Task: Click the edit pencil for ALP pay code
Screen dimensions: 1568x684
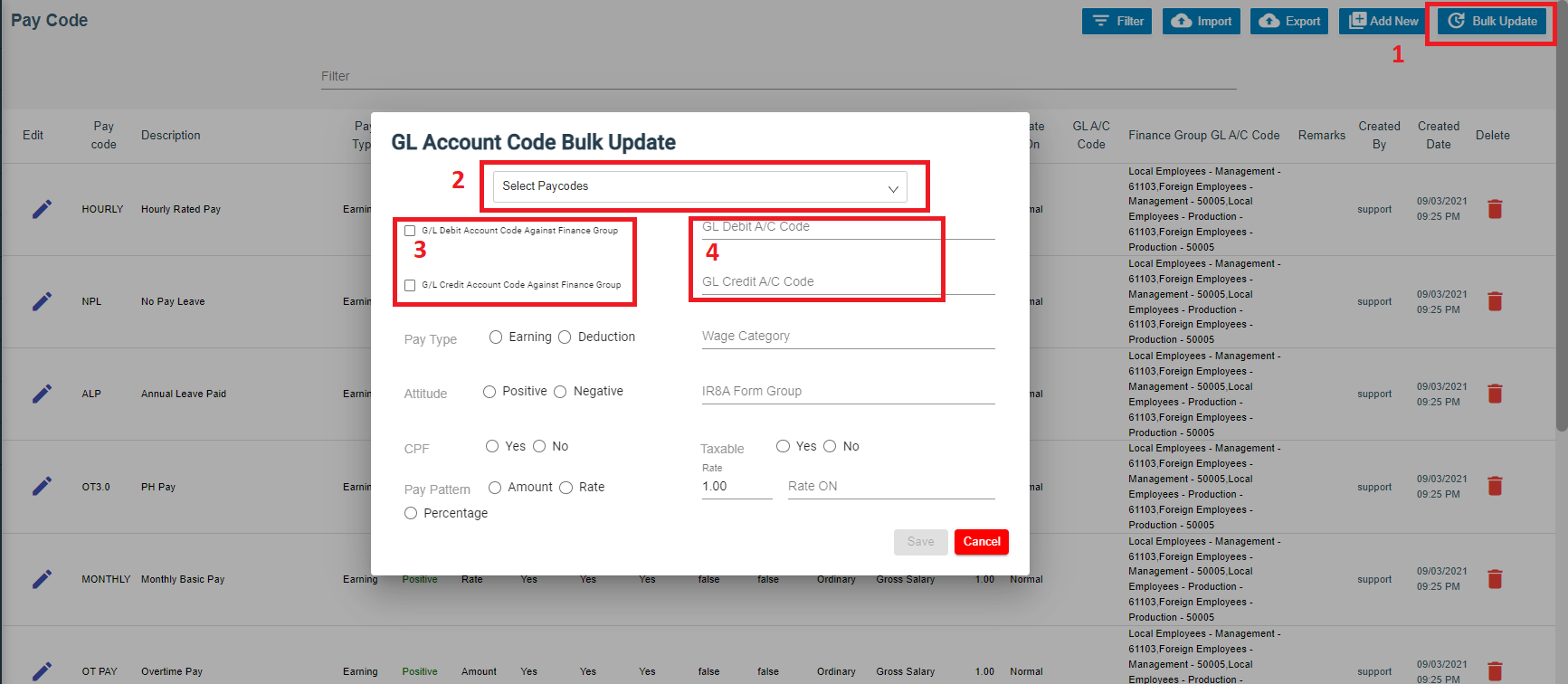Action: click(x=42, y=394)
